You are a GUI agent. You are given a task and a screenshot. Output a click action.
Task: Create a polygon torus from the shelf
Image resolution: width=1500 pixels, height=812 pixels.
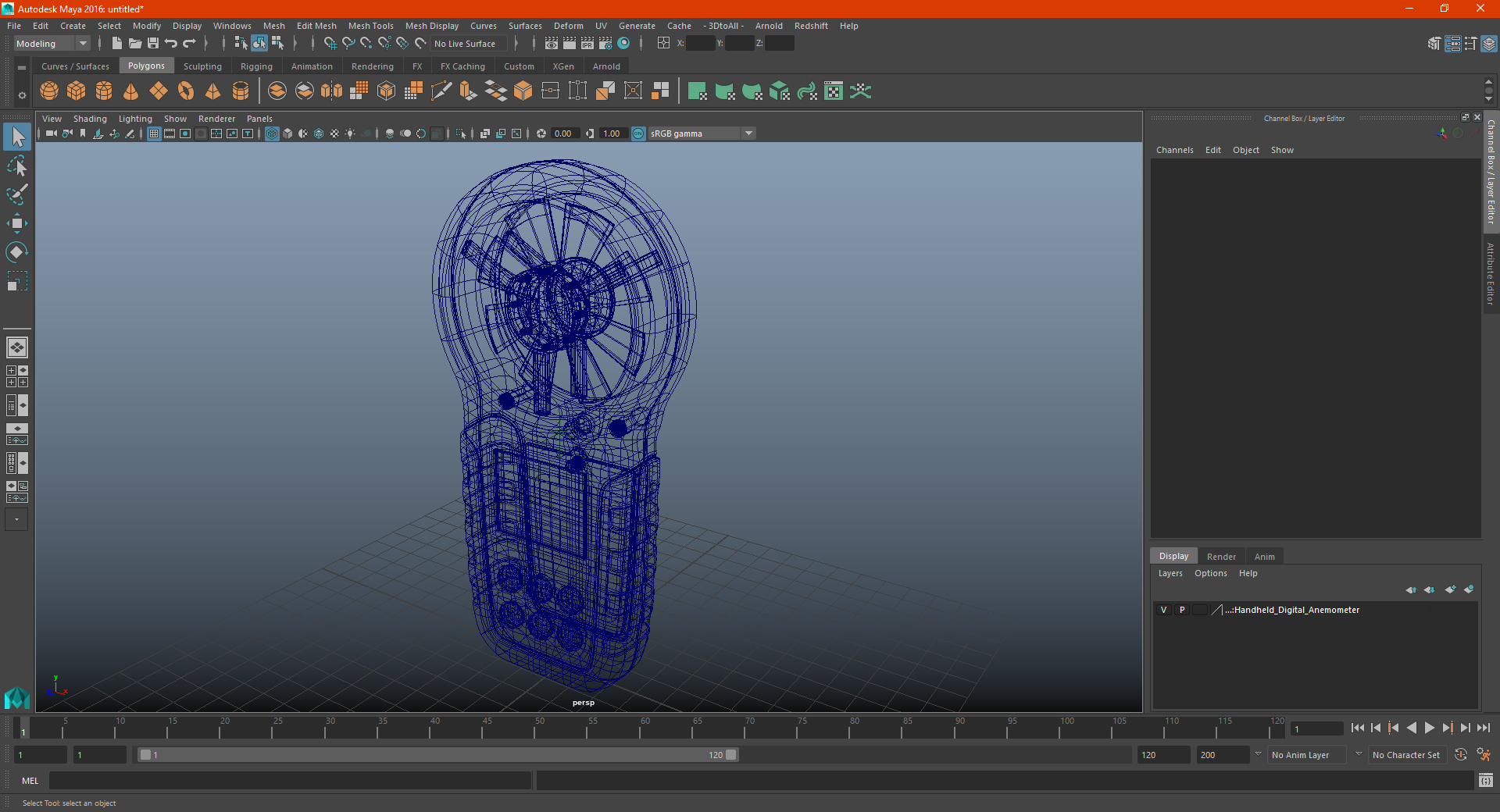pos(186,91)
